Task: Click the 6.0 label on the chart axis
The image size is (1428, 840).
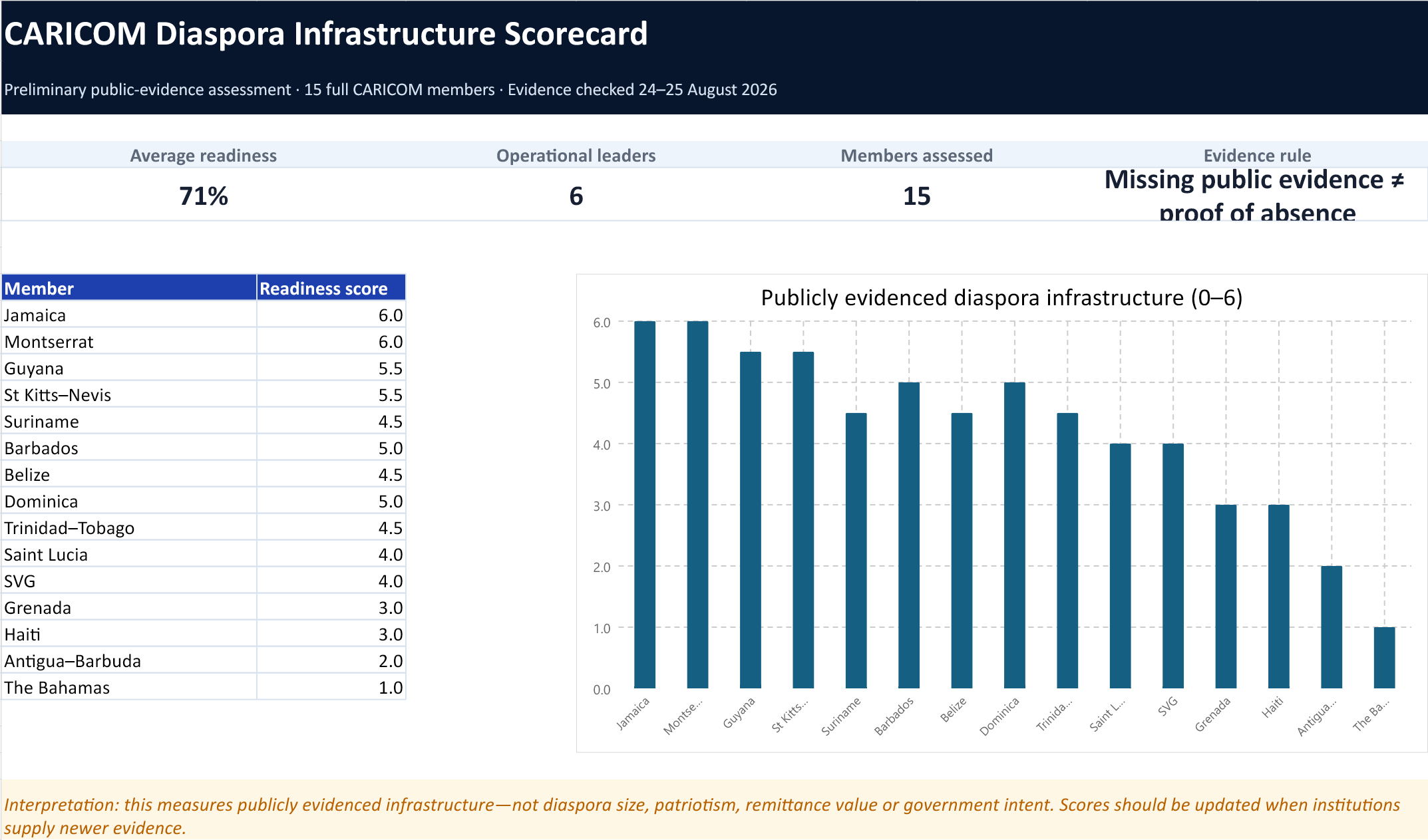Action: (x=602, y=323)
